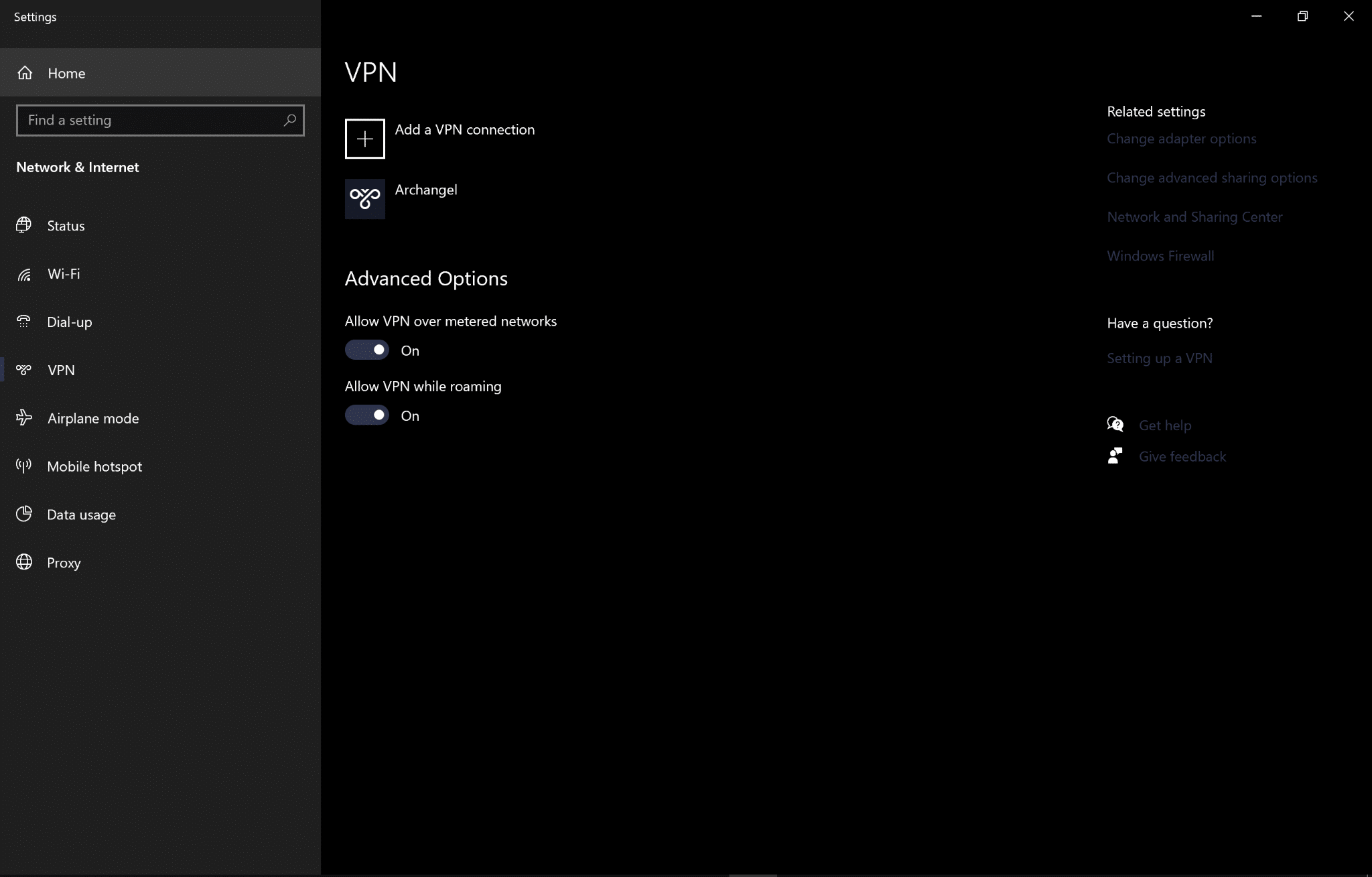The width and height of the screenshot is (1372, 877).
Task: Click Find a setting search field
Action: 160,120
